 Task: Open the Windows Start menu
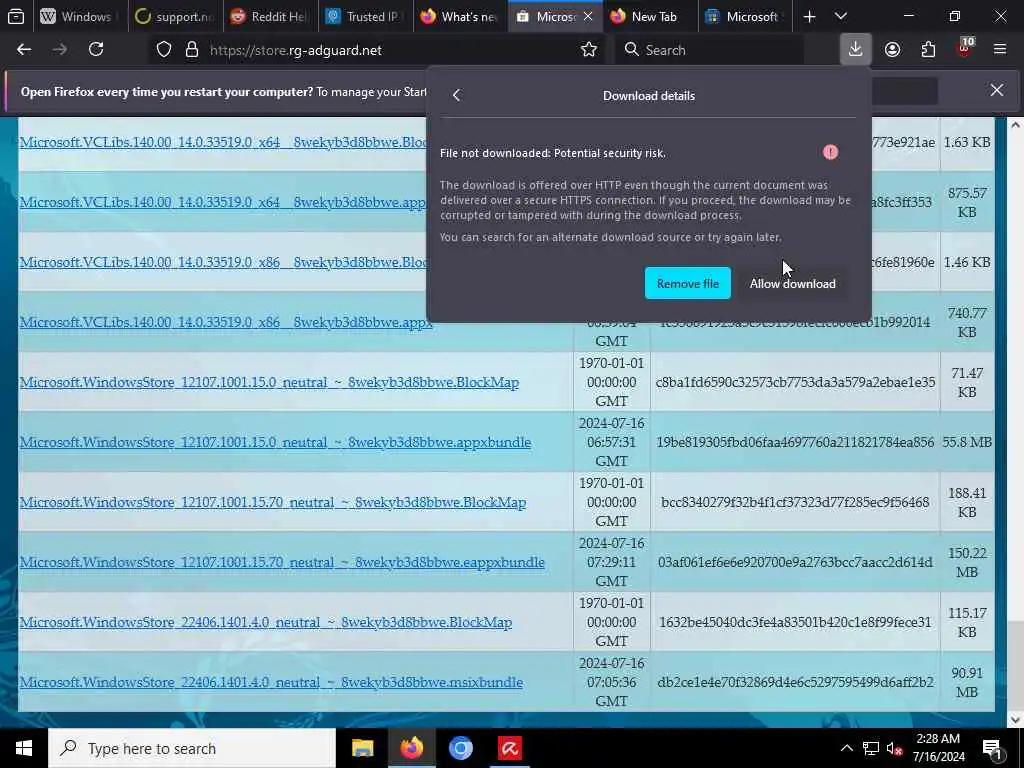tap(24, 748)
